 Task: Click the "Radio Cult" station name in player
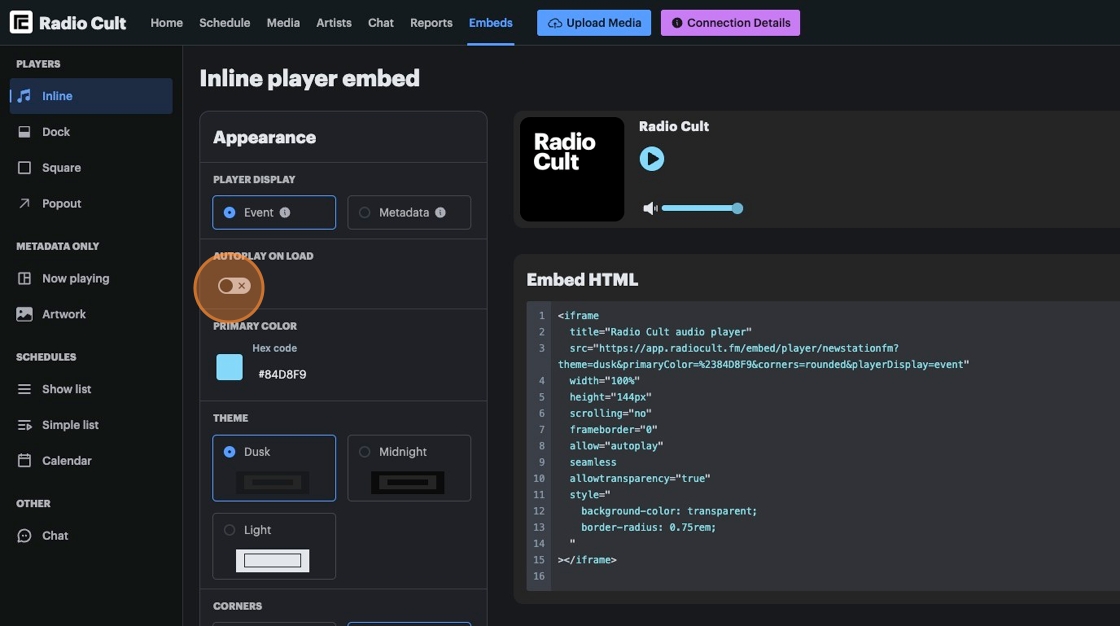(674, 126)
